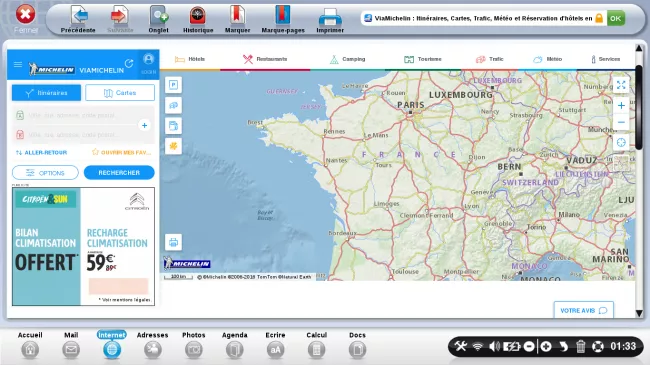Open the browsing Historique

[198, 19]
